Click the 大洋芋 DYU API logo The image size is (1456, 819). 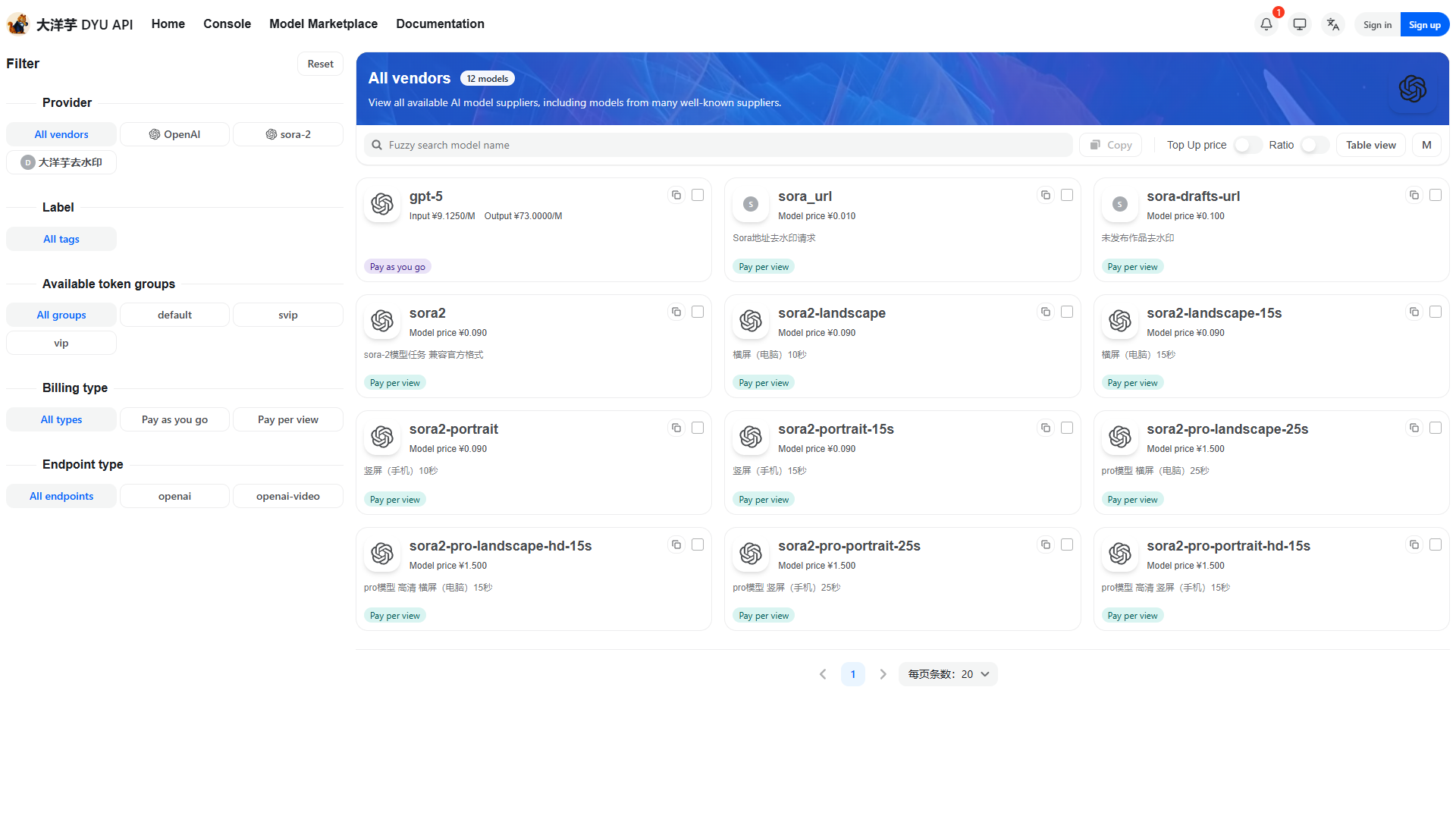click(68, 24)
